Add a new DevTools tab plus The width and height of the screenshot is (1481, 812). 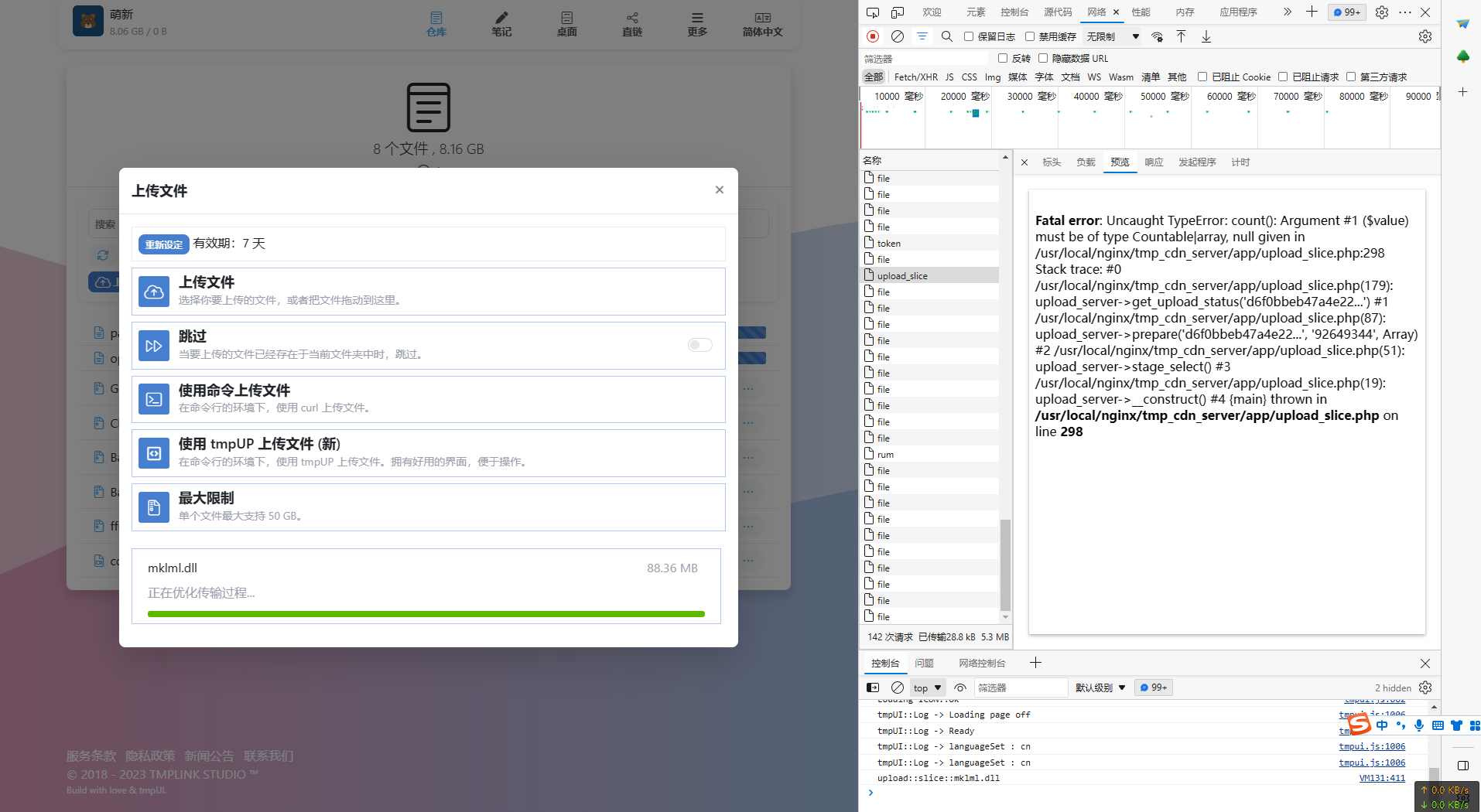pos(1312,12)
